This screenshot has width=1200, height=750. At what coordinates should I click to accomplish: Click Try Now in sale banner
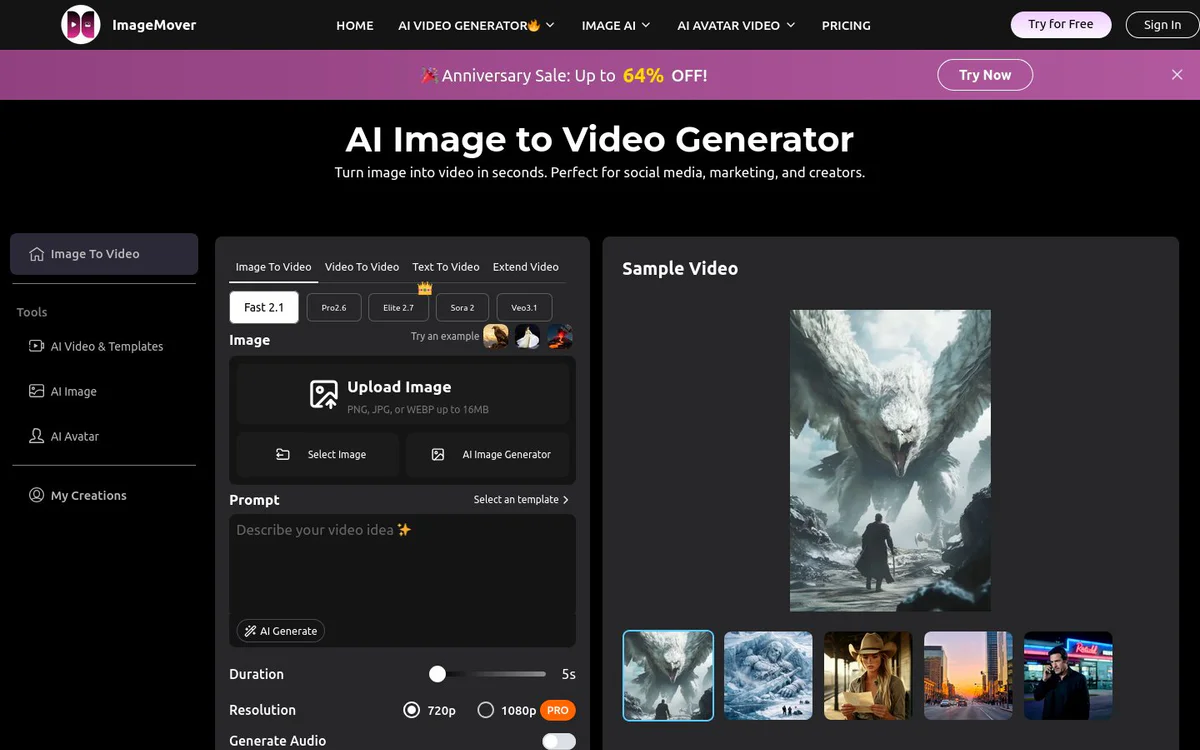point(985,75)
